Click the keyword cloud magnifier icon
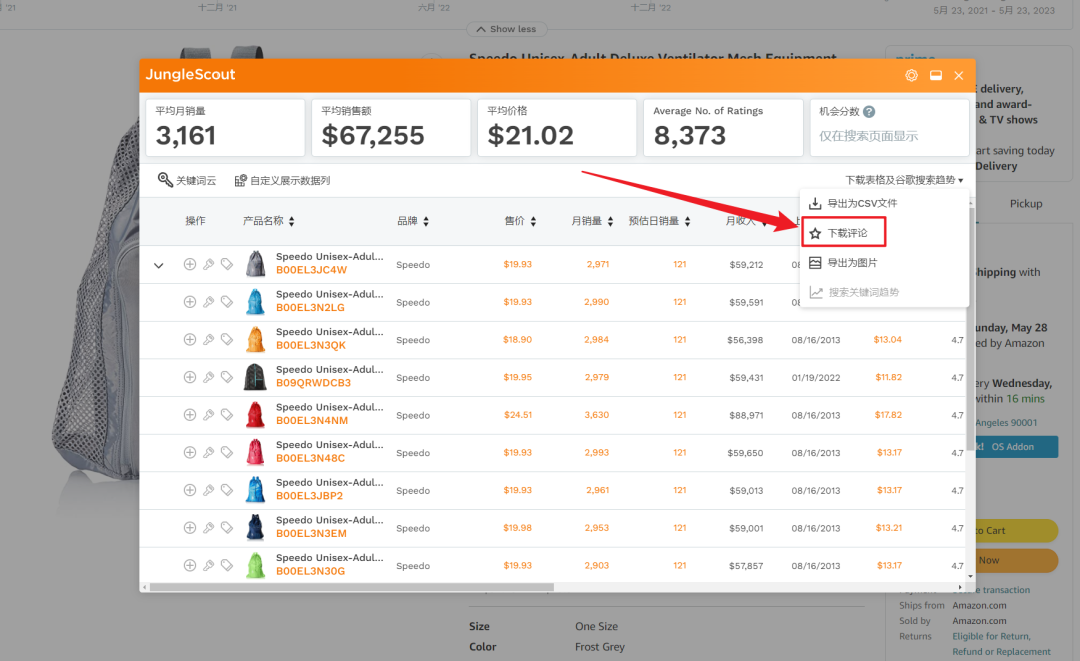Screen dimensions: 1080x661 tap(165, 180)
